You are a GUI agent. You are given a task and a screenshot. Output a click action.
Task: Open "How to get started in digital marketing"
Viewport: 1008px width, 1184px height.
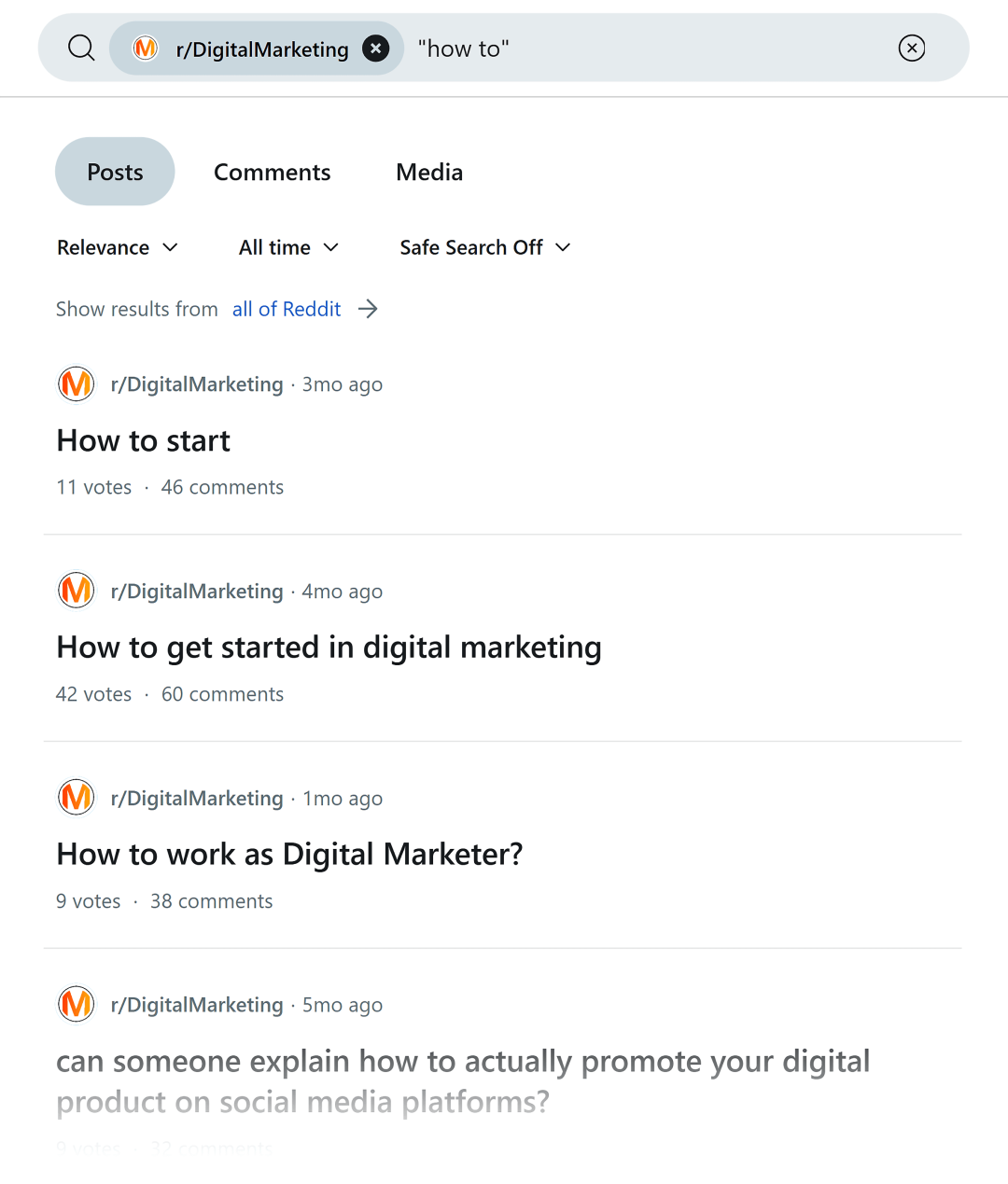pos(329,648)
